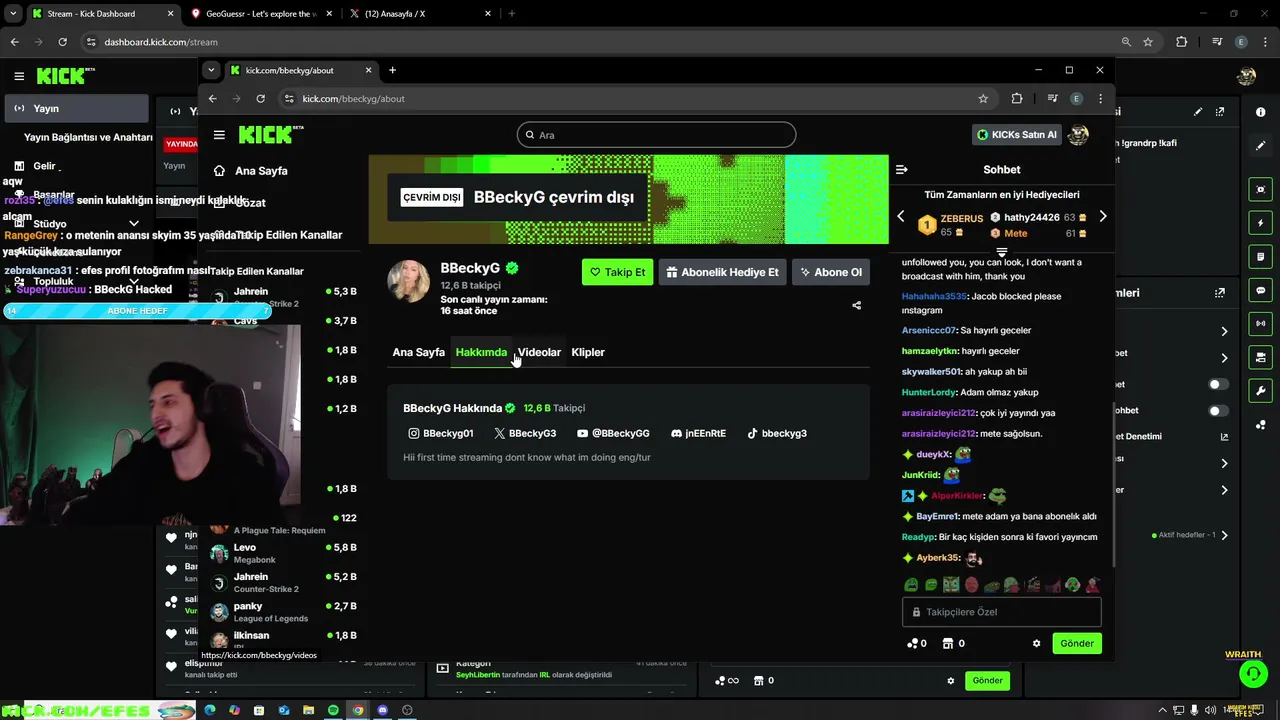Open the TikTok link bbeckyg3
Viewport: 1280px width, 720px height.
(x=777, y=433)
